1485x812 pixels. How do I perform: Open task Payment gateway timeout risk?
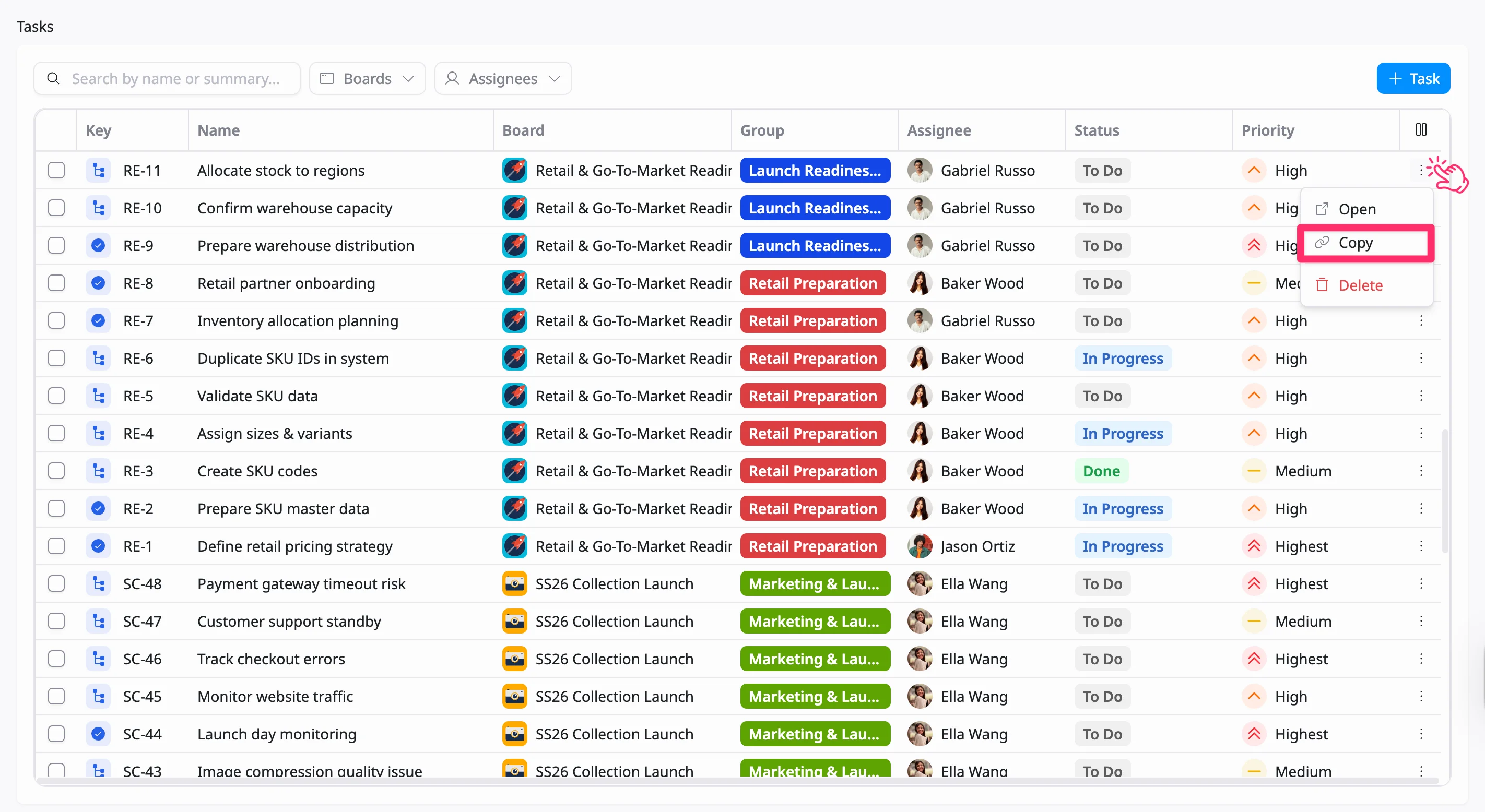(x=301, y=584)
